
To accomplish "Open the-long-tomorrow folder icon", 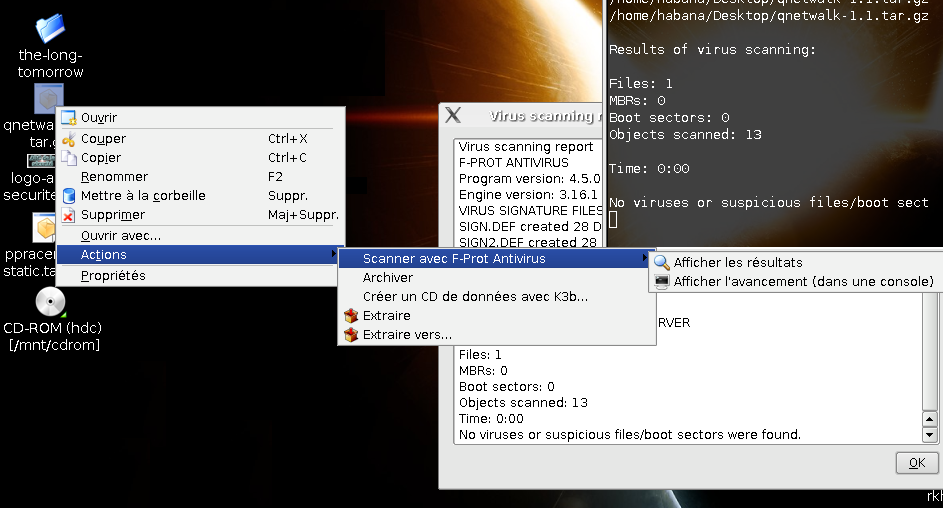I will (50, 29).
